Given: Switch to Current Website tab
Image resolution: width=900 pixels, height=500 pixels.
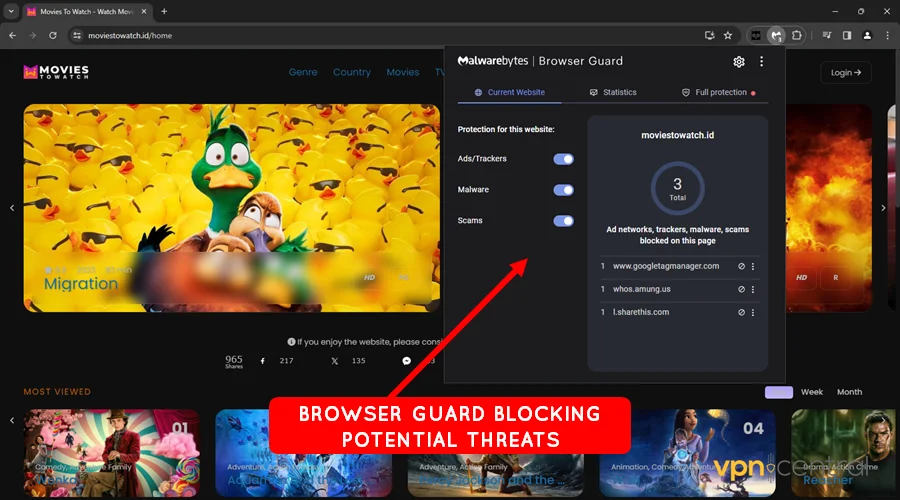Looking at the screenshot, I should (x=510, y=92).
